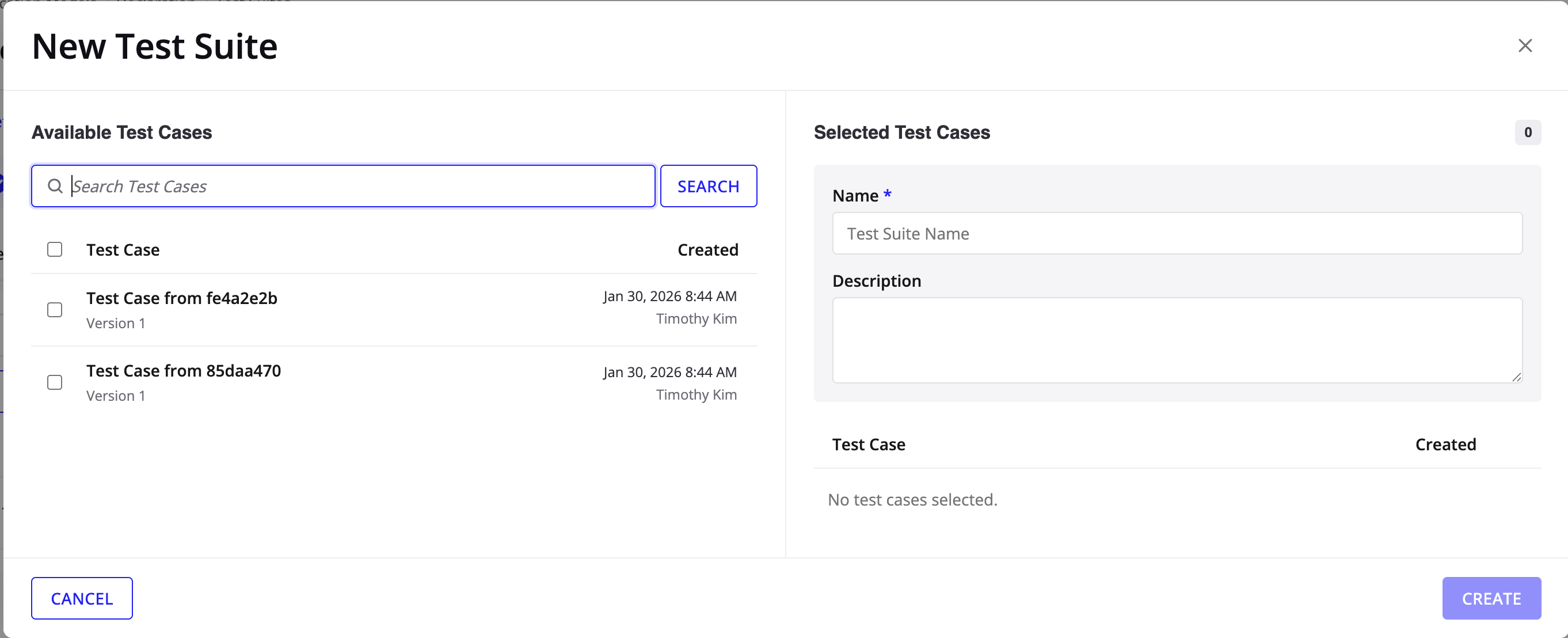Grab the Description resize handle

coord(1516,377)
